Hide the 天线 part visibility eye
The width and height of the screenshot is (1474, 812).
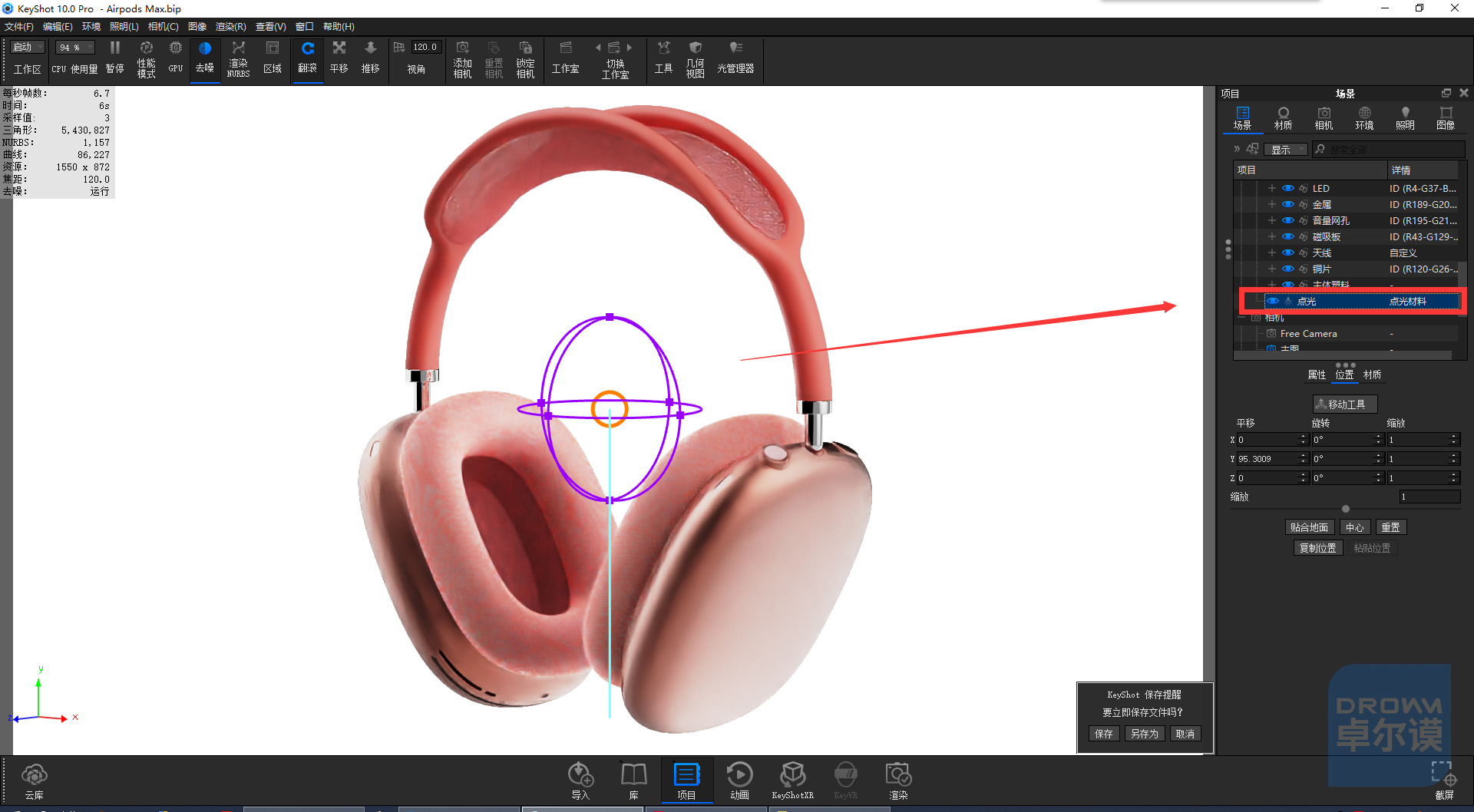point(1287,253)
